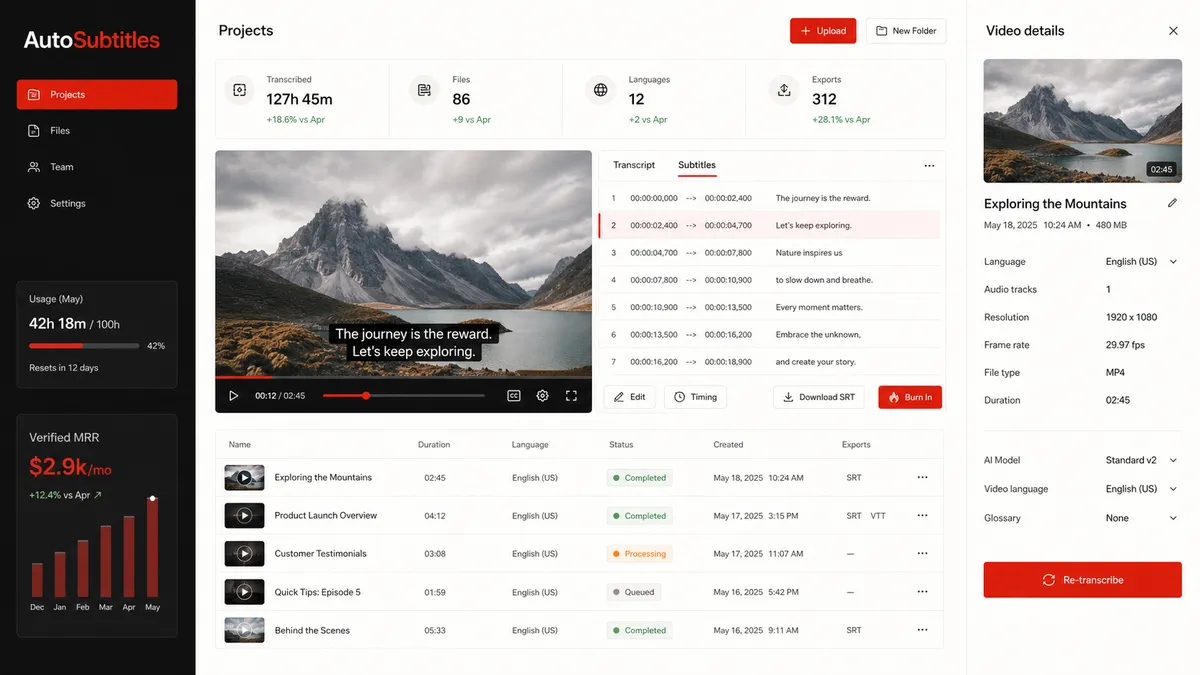Open the Exploring the Mountains row thumbnail
Screen dimensions: 1200x675
tap(244, 478)
